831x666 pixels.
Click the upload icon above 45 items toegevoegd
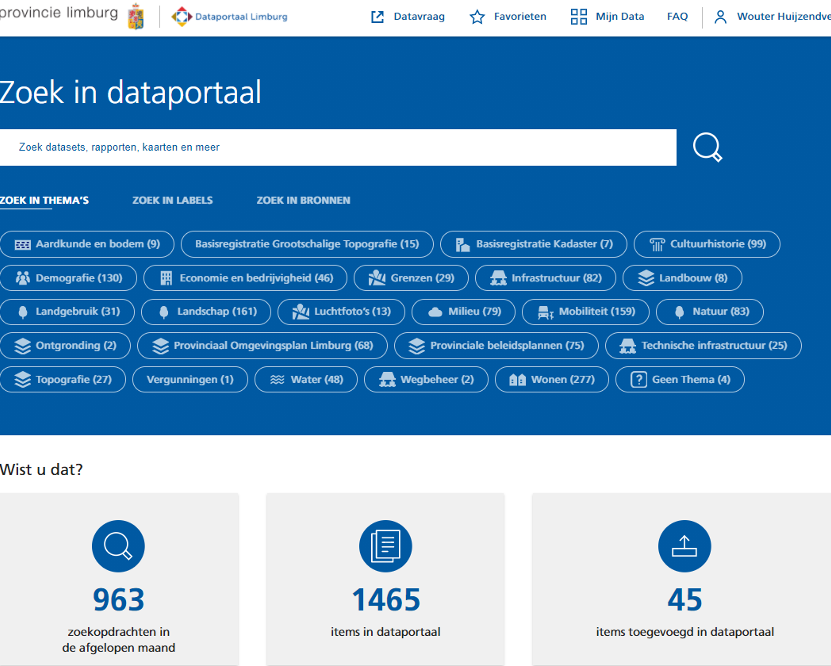point(684,546)
